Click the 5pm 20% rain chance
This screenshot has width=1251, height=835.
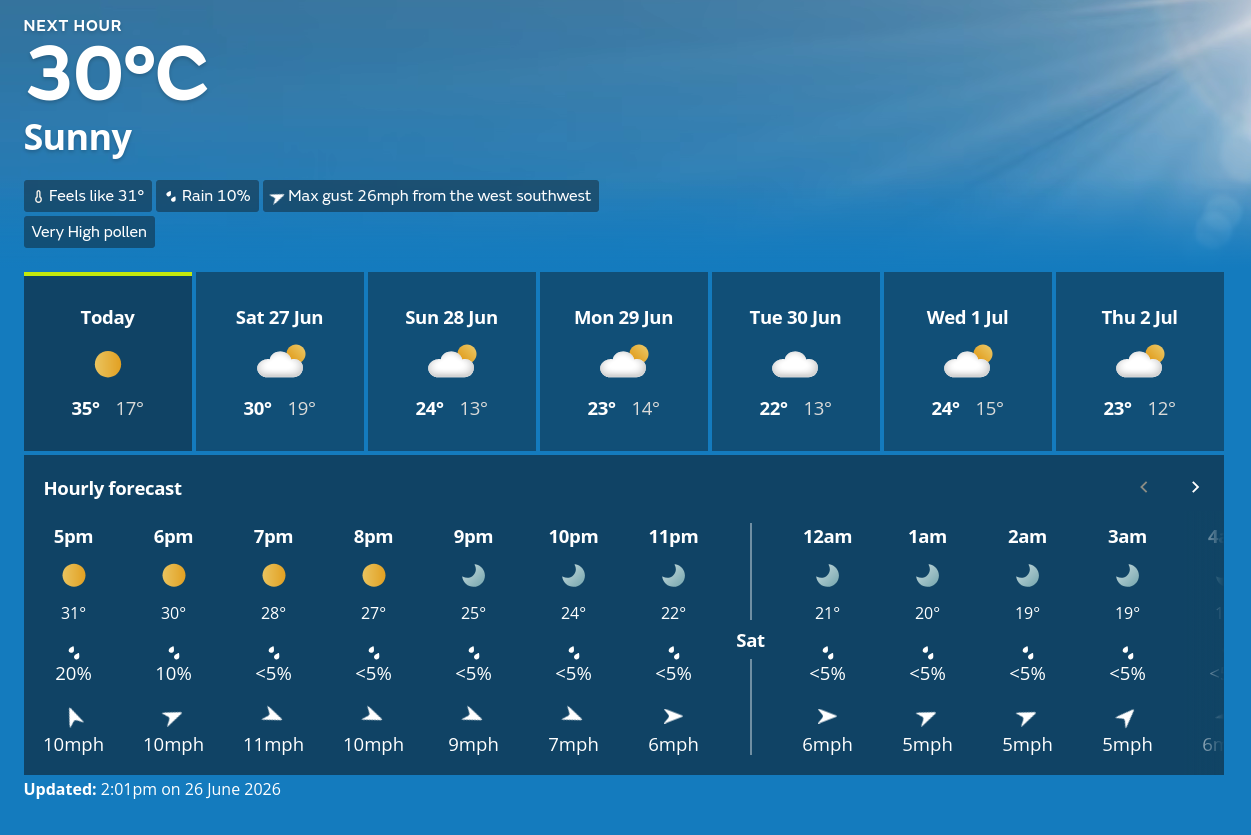[x=73, y=674]
